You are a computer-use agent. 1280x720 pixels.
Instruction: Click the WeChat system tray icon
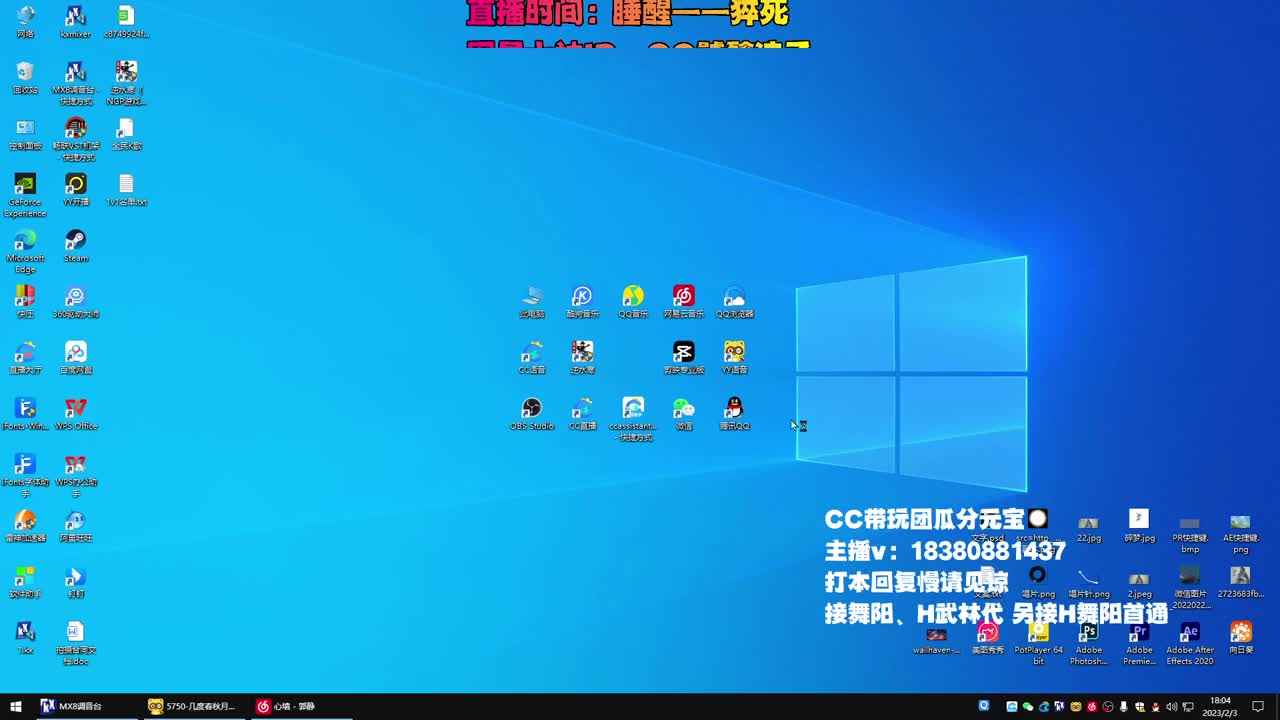1028,707
